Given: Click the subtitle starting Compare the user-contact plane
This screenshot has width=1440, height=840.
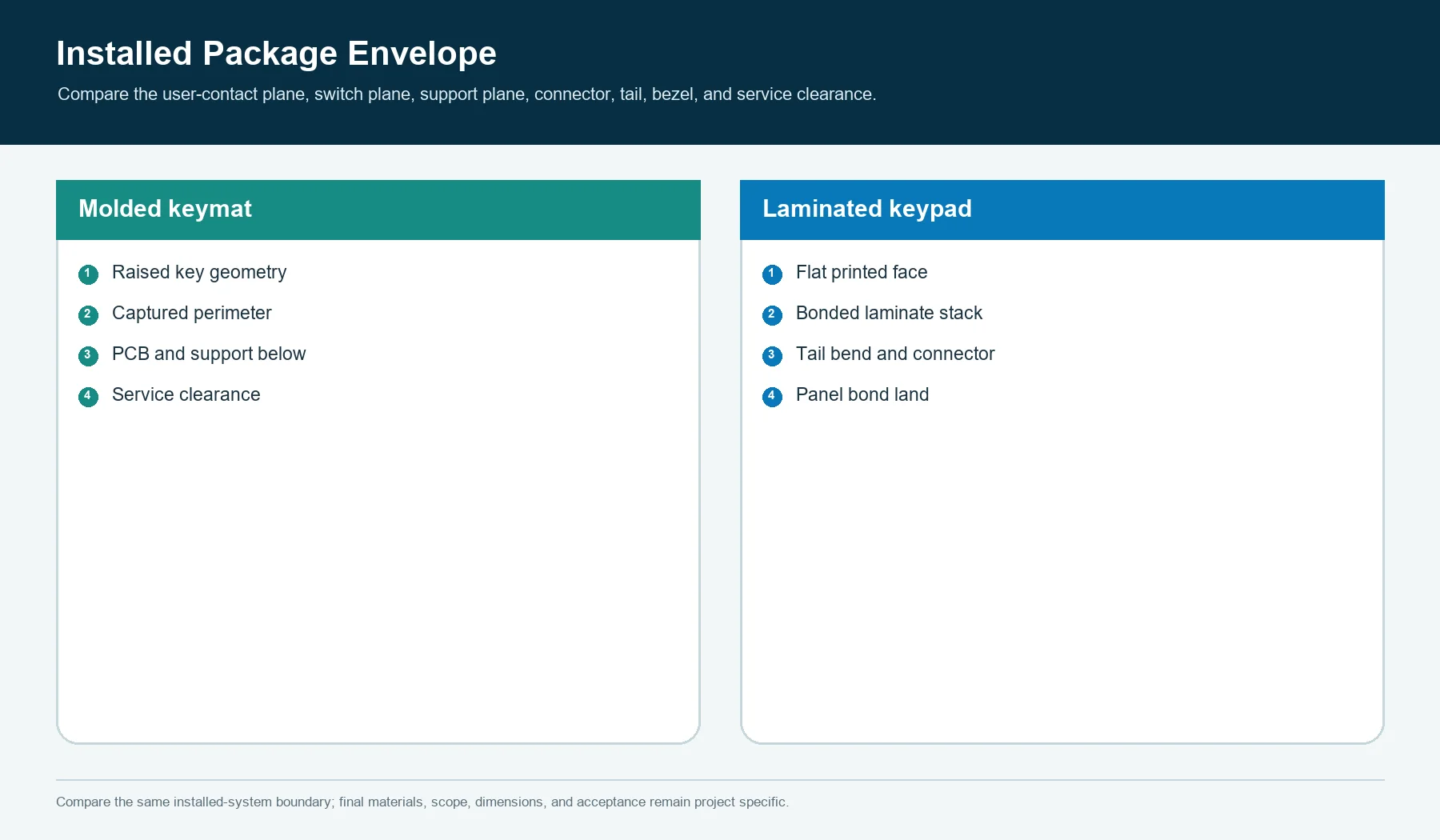Looking at the screenshot, I should click(x=467, y=94).
